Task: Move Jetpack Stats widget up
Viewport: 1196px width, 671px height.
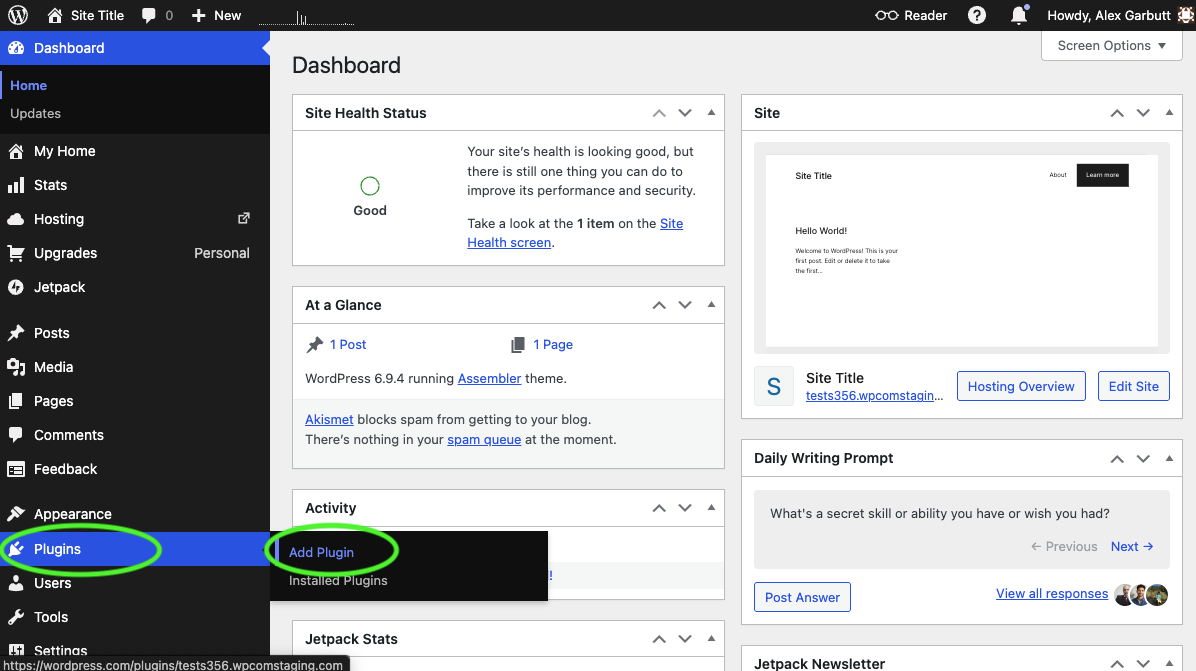Action: point(659,639)
